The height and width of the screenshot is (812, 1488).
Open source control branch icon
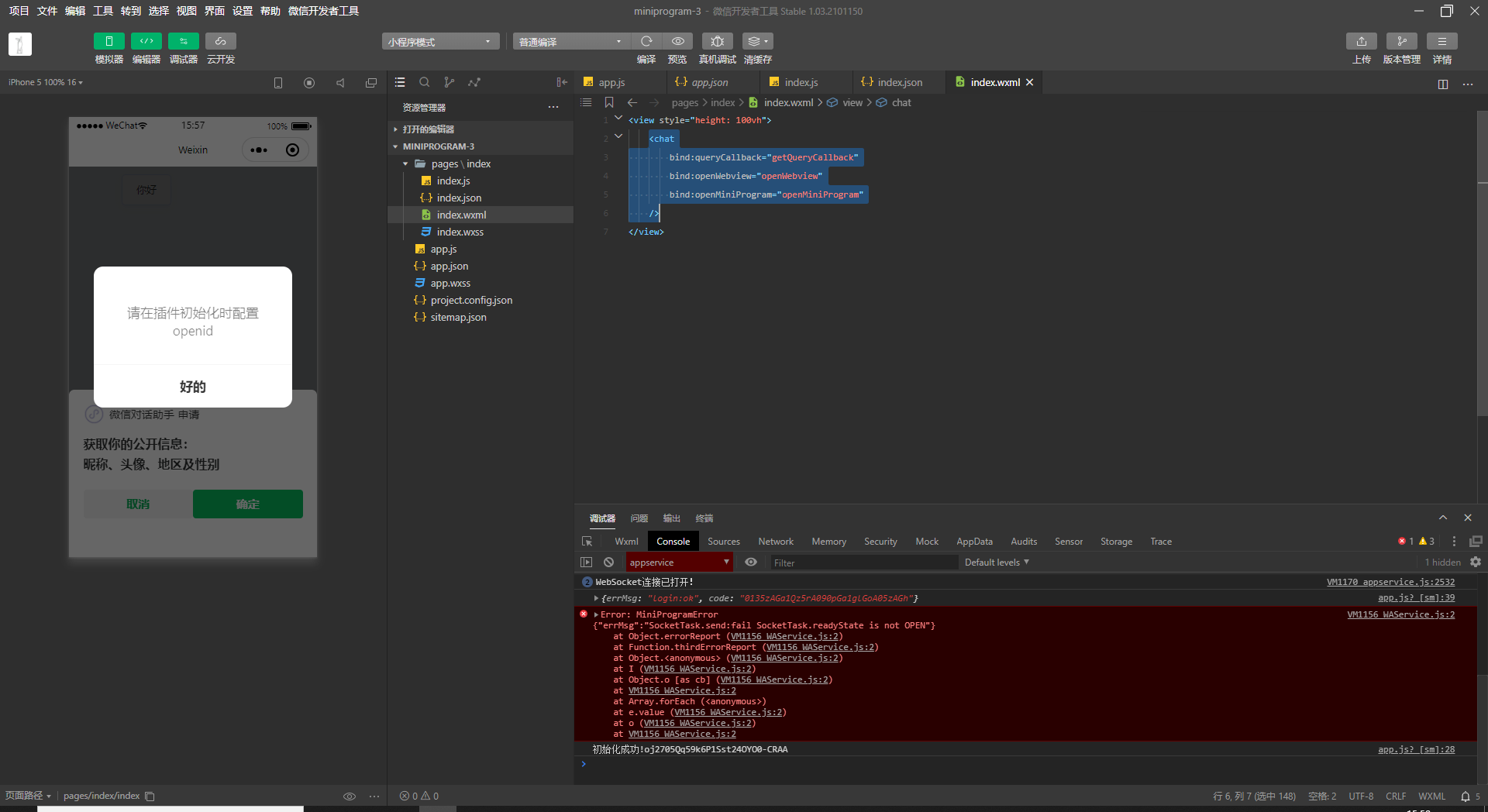click(x=449, y=82)
